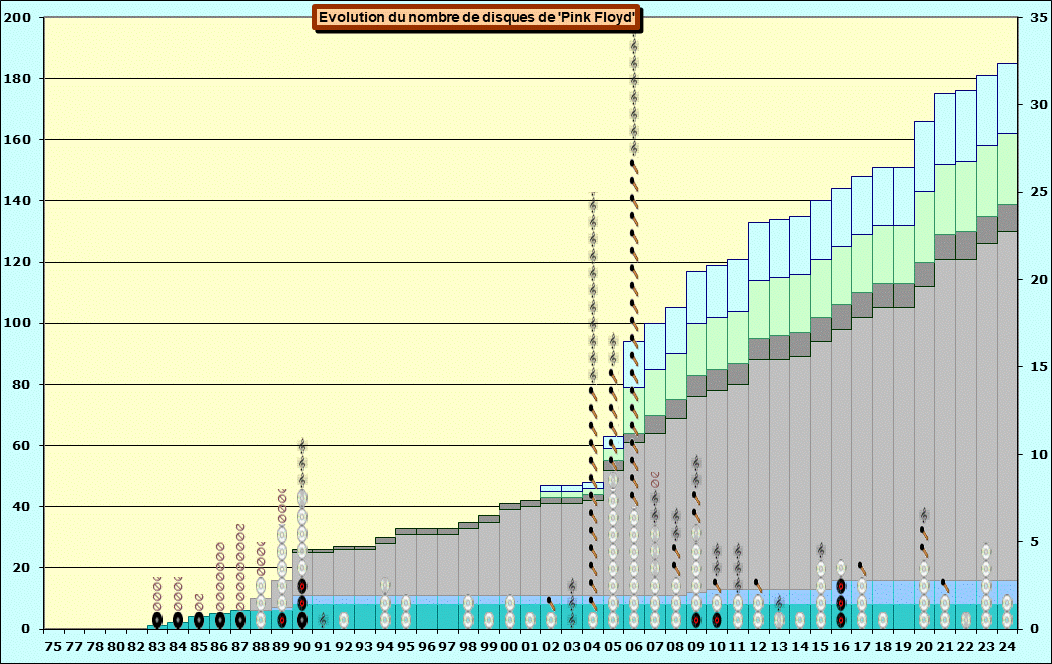Image resolution: width=1052 pixels, height=664 pixels.
Task: Click the treble clef in the 15 column
Action: pyautogui.click(x=821, y=551)
